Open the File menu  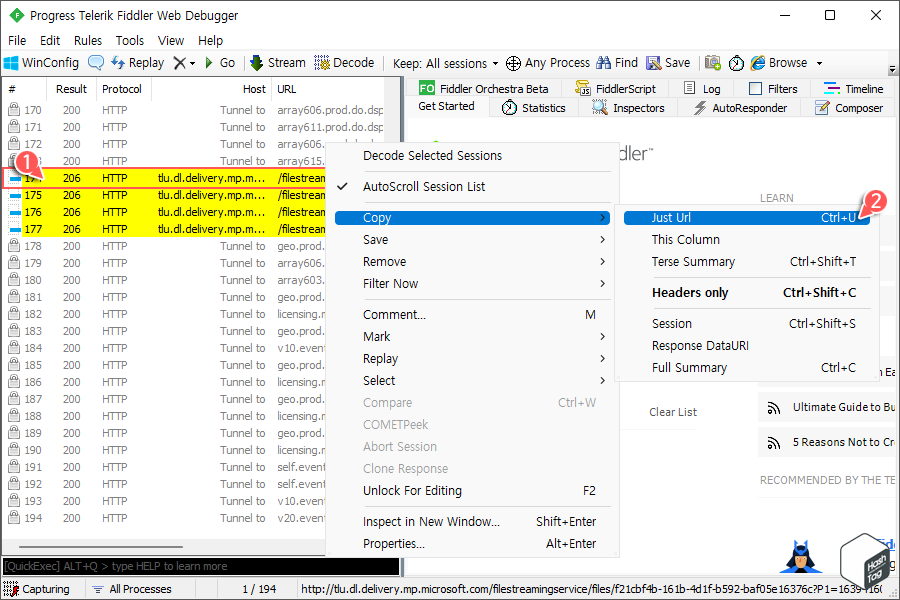pos(17,40)
